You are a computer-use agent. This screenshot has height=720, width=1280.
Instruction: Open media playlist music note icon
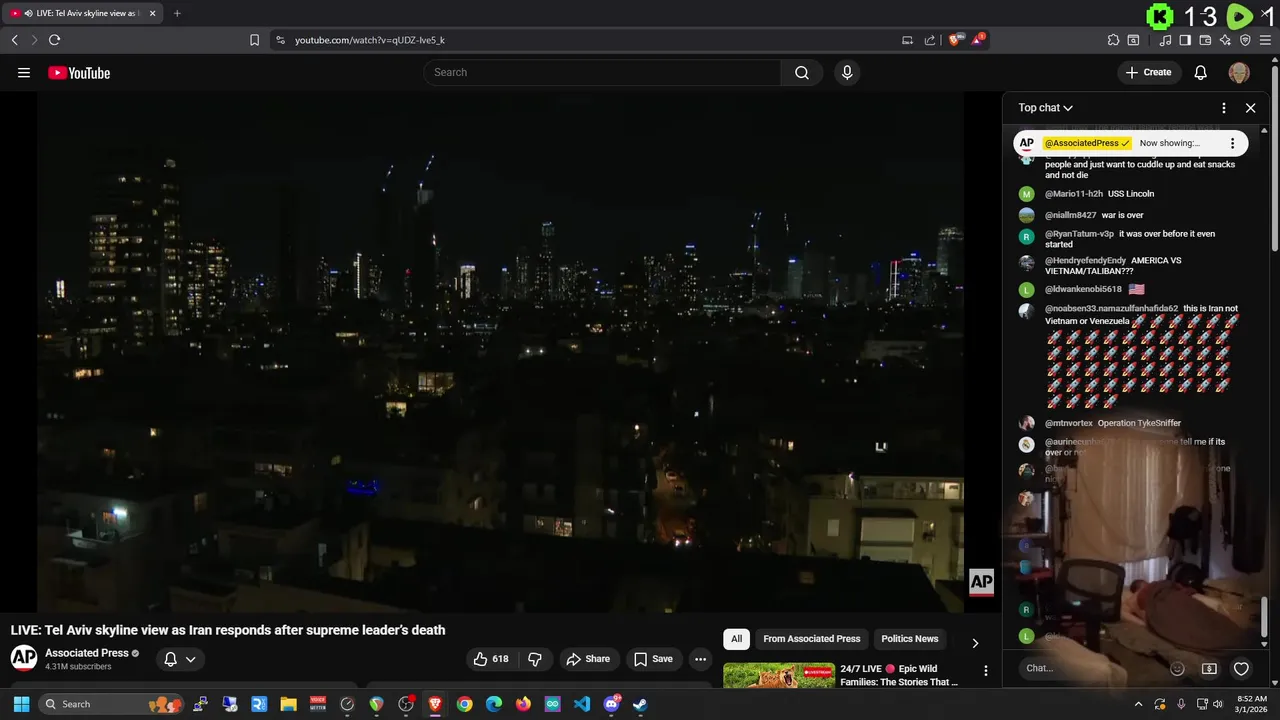pyautogui.click(x=1165, y=40)
